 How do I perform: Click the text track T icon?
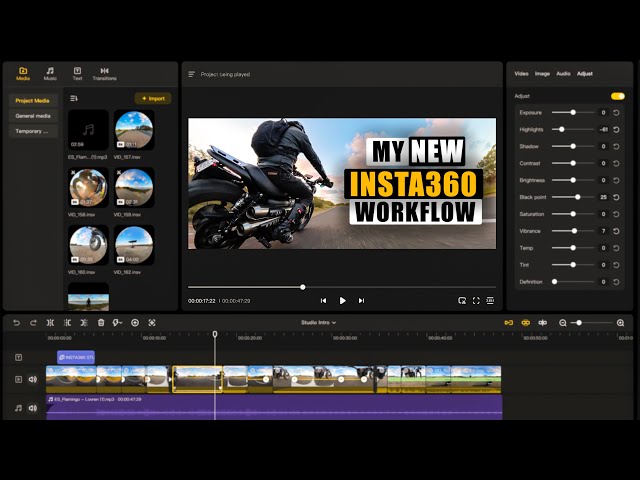point(18,358)
